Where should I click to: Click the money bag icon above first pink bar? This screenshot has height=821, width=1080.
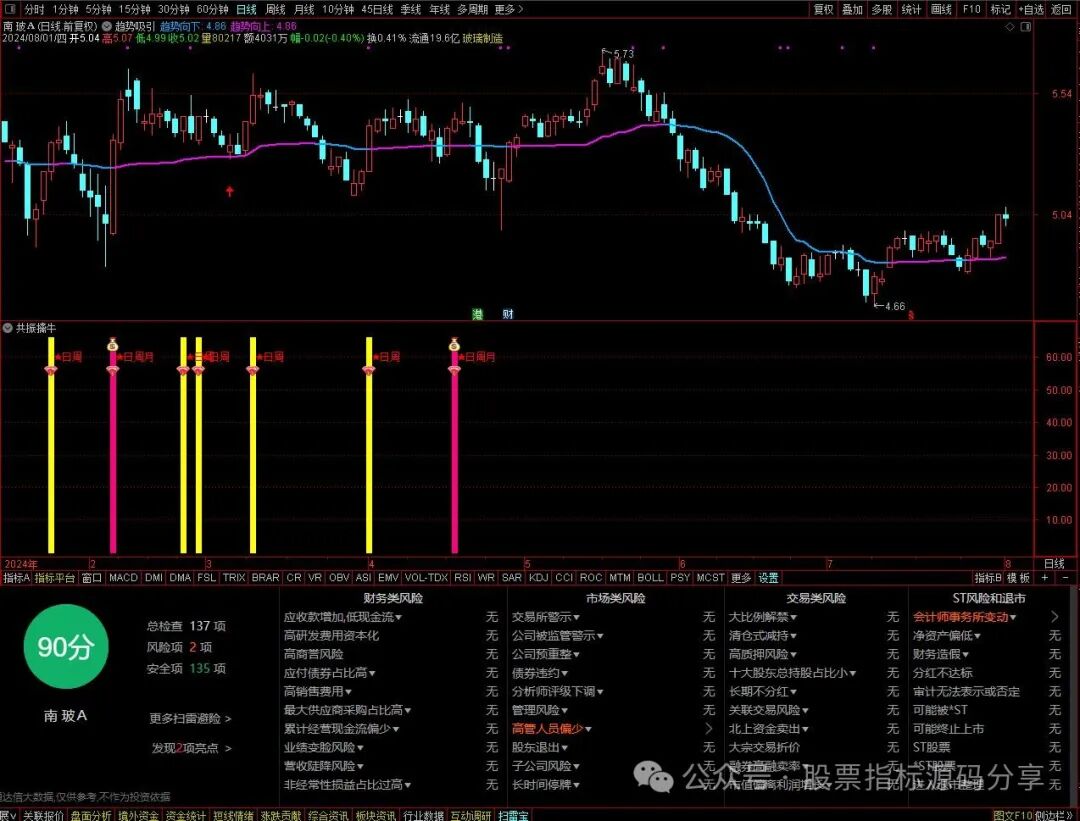tap(113, 344)
